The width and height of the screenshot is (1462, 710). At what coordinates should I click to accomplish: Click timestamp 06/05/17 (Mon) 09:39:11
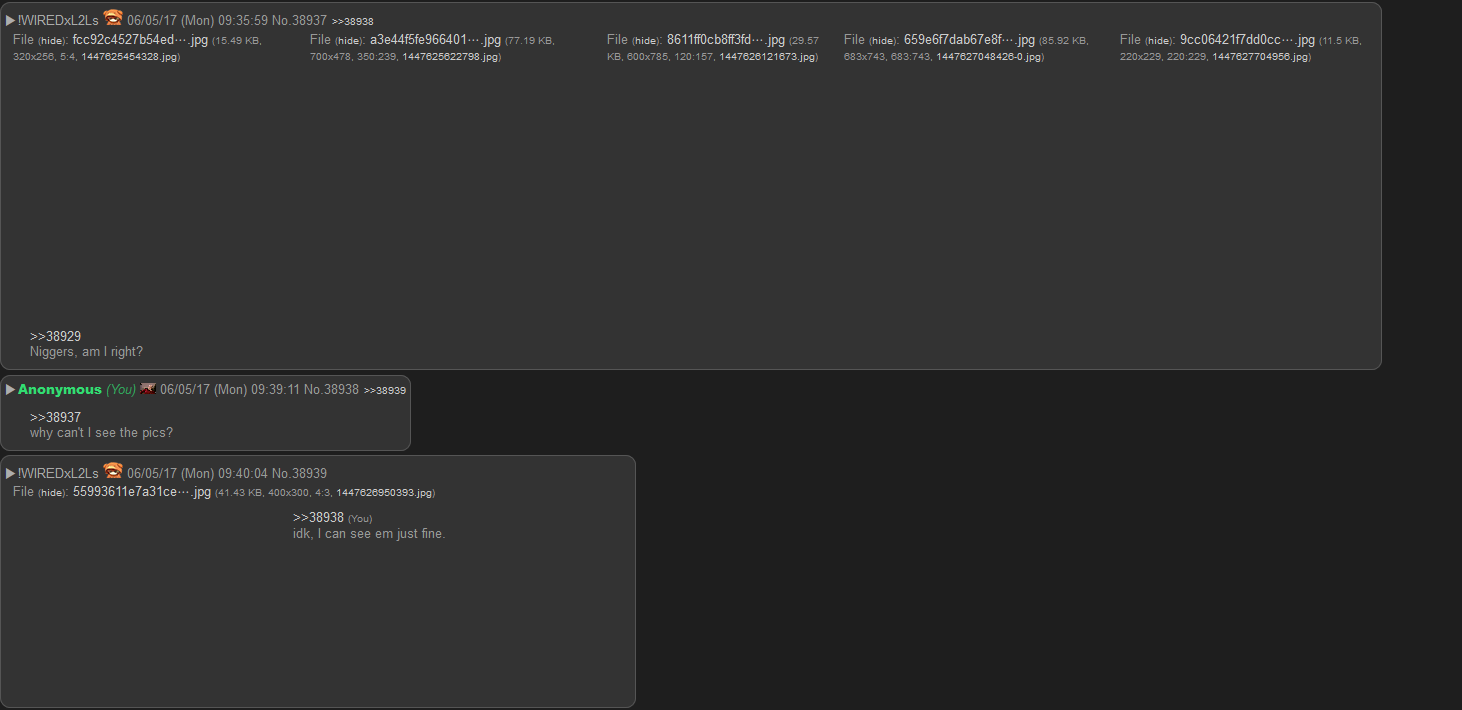(x=230, y=390)
